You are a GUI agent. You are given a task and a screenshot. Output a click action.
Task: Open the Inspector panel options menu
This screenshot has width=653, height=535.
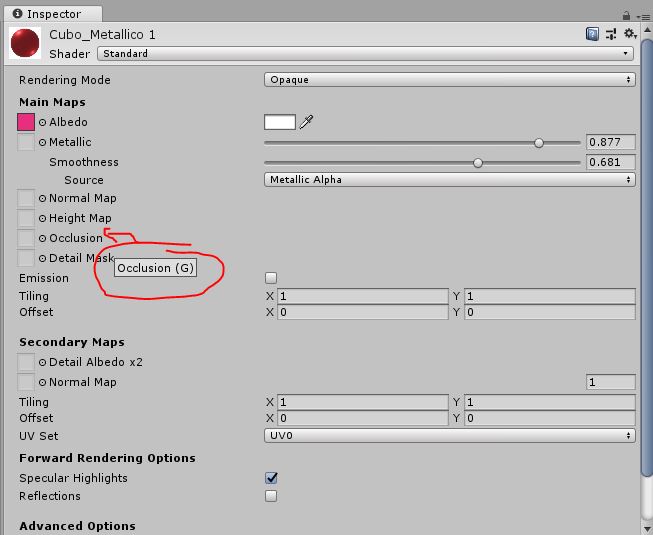(643, 17)
